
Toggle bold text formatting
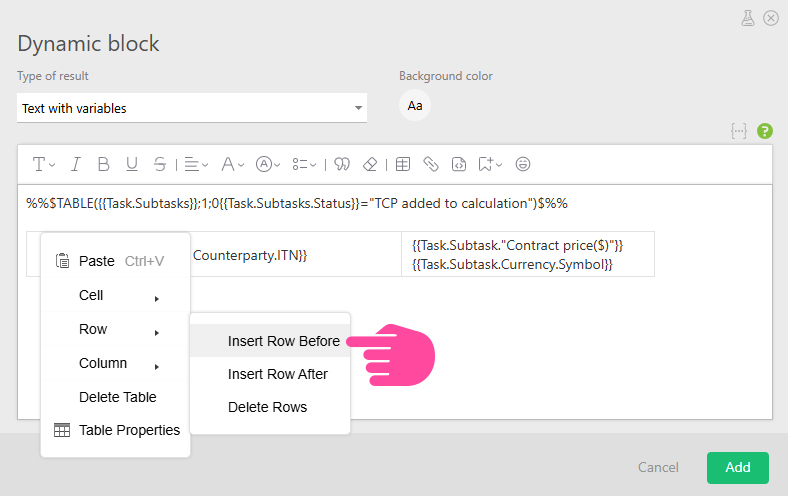coord(103,164)
